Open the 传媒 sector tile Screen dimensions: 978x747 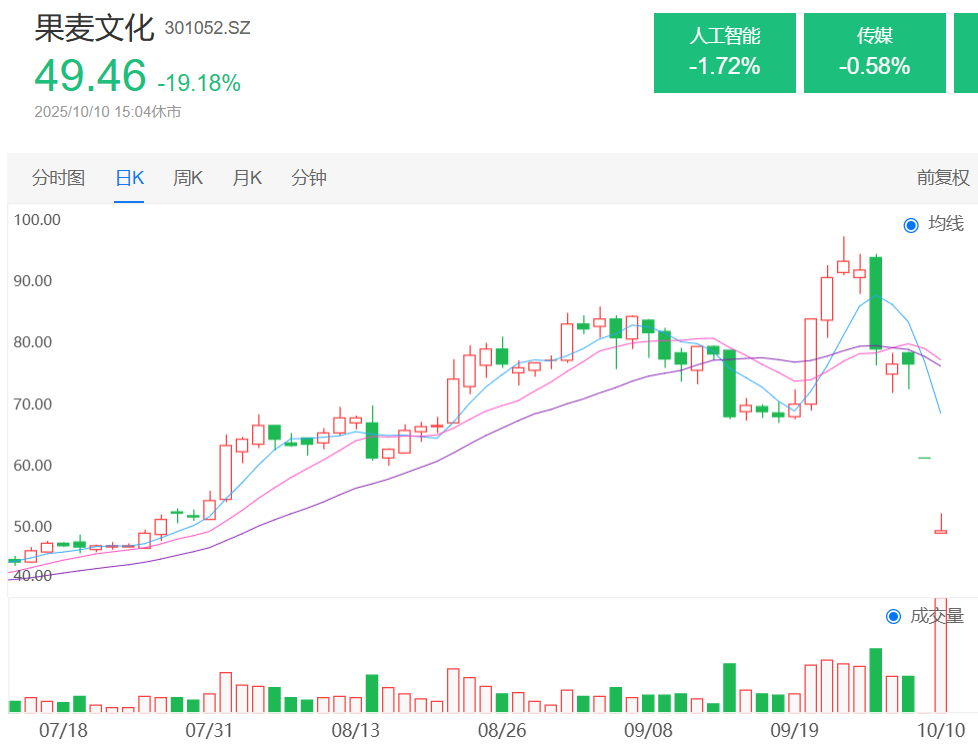(874, 52)
